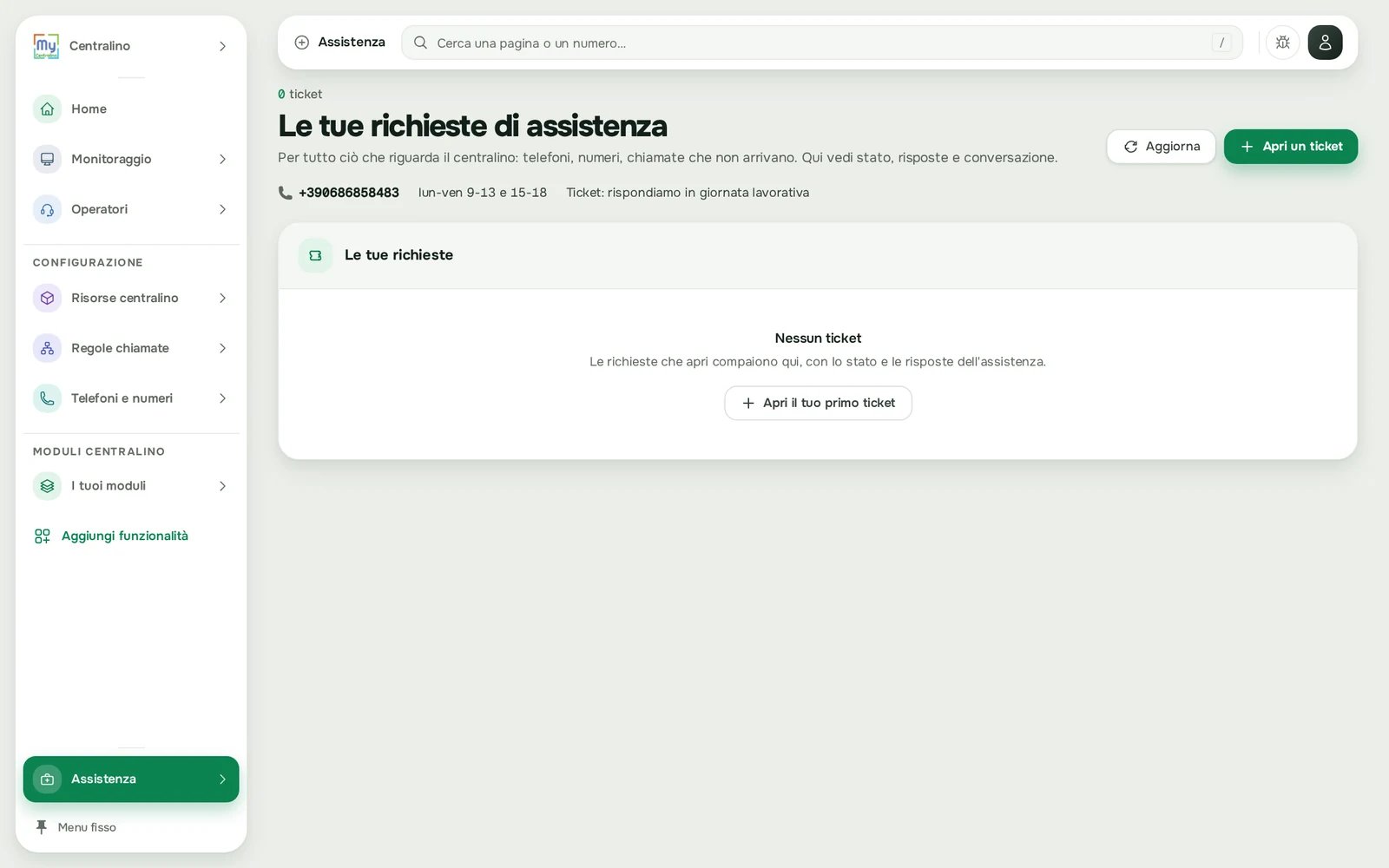Click the bug report icon in top bar
The image size is (1389, 868).
(x=1282, y=43)
